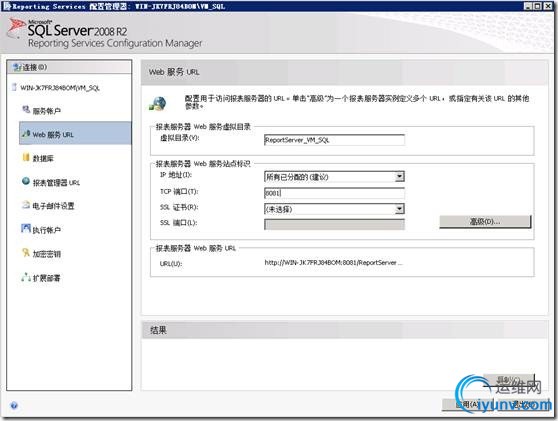
Task: Click the 扩展部署 icon
Action: tap(26, 277)
